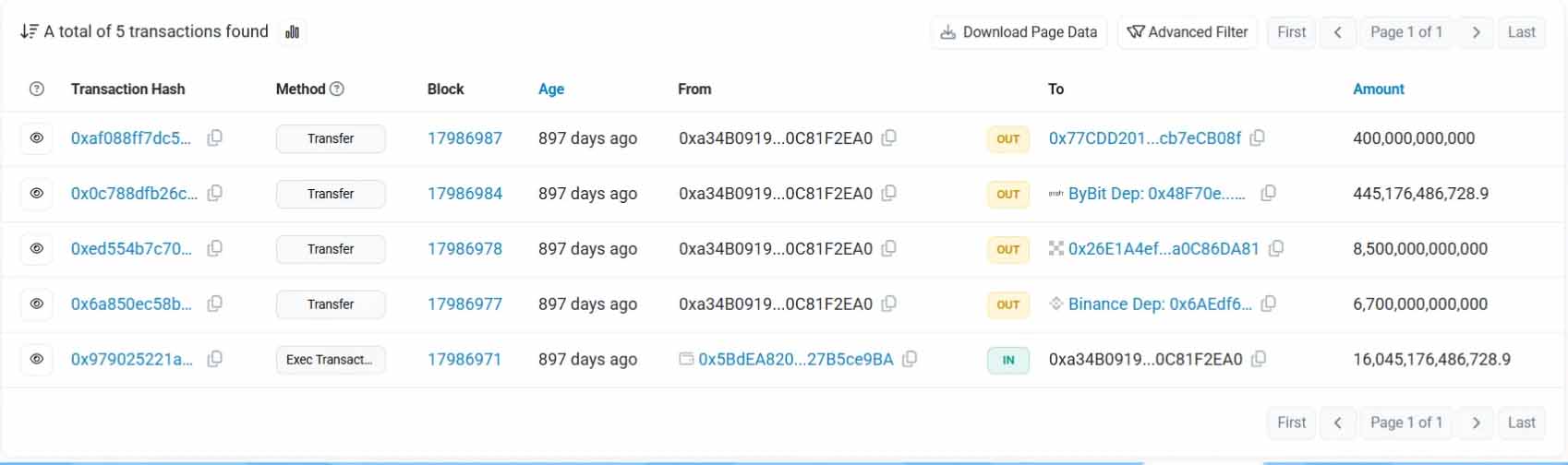The image size is (1568, 465).
Task: Download Page Data as file
Action: (x=1019, y=32)
